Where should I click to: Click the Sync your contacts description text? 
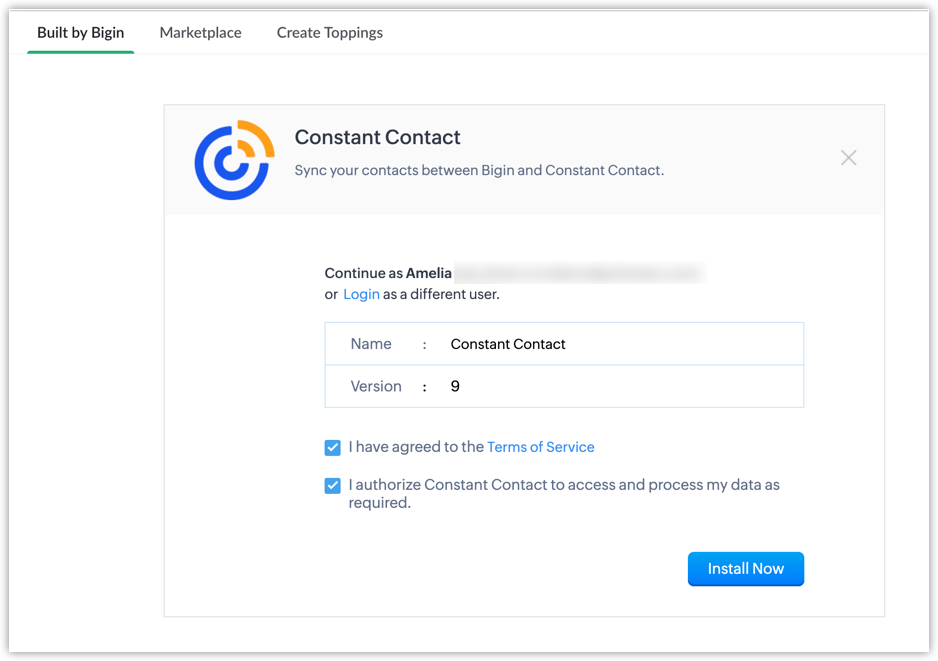point(479,170)
